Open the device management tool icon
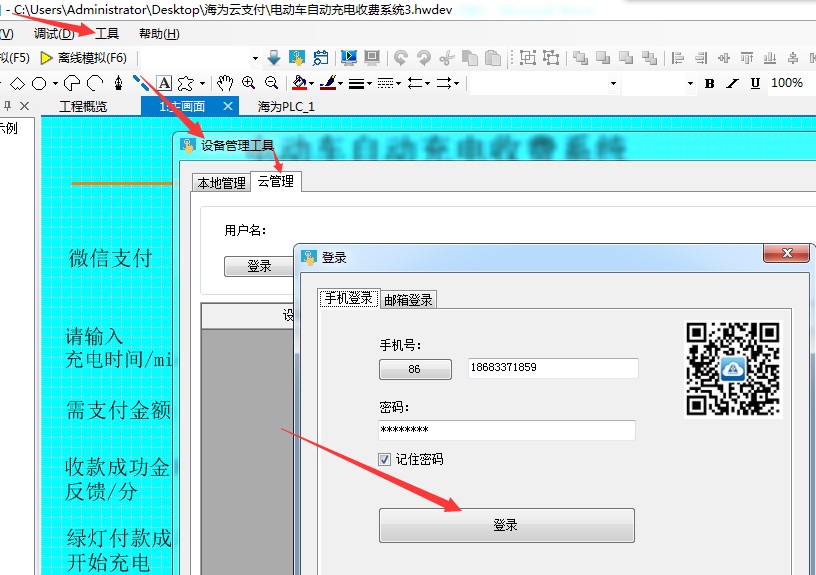 coord(296,58)
